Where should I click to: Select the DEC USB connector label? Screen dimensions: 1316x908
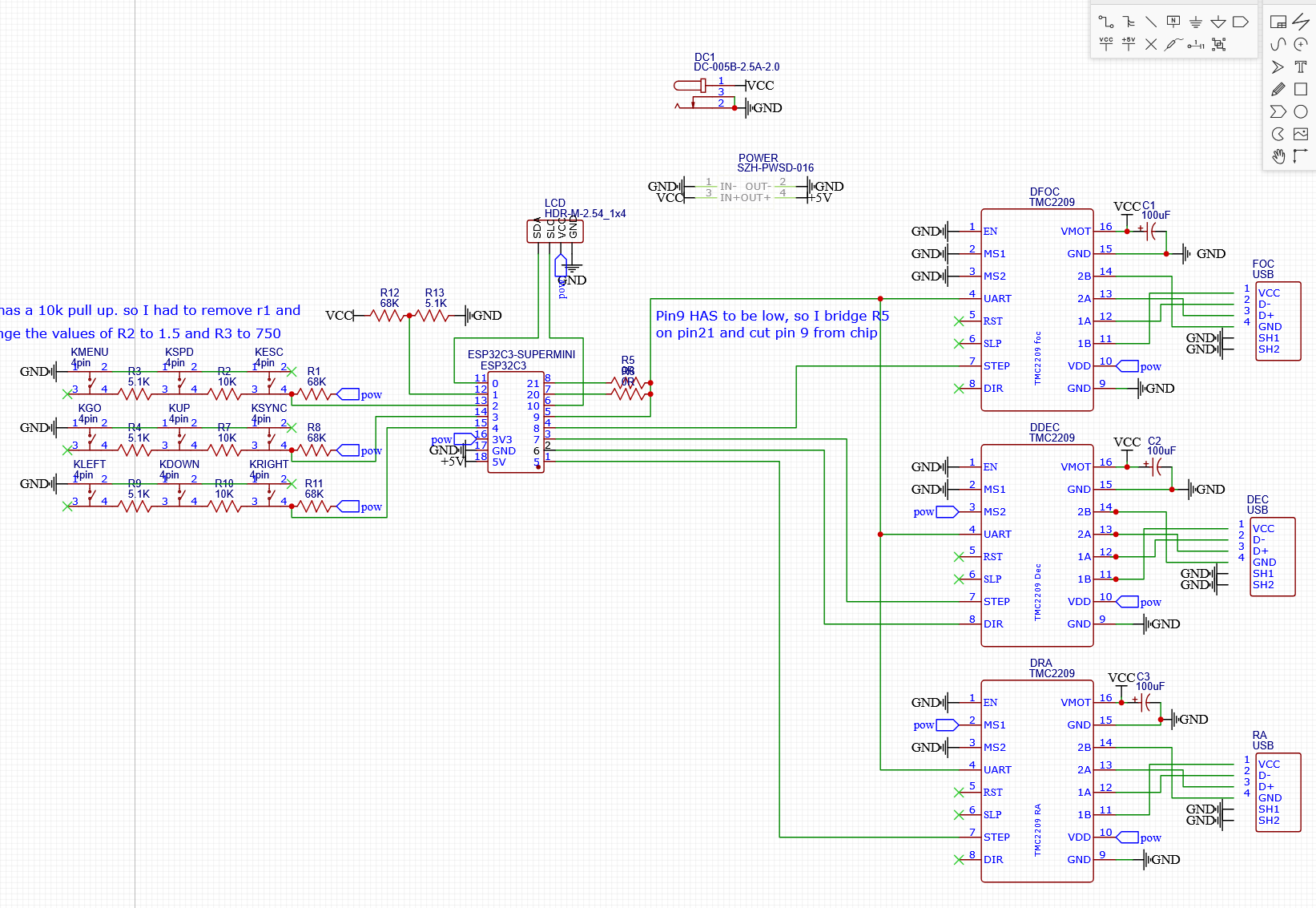pos(1258,505)
